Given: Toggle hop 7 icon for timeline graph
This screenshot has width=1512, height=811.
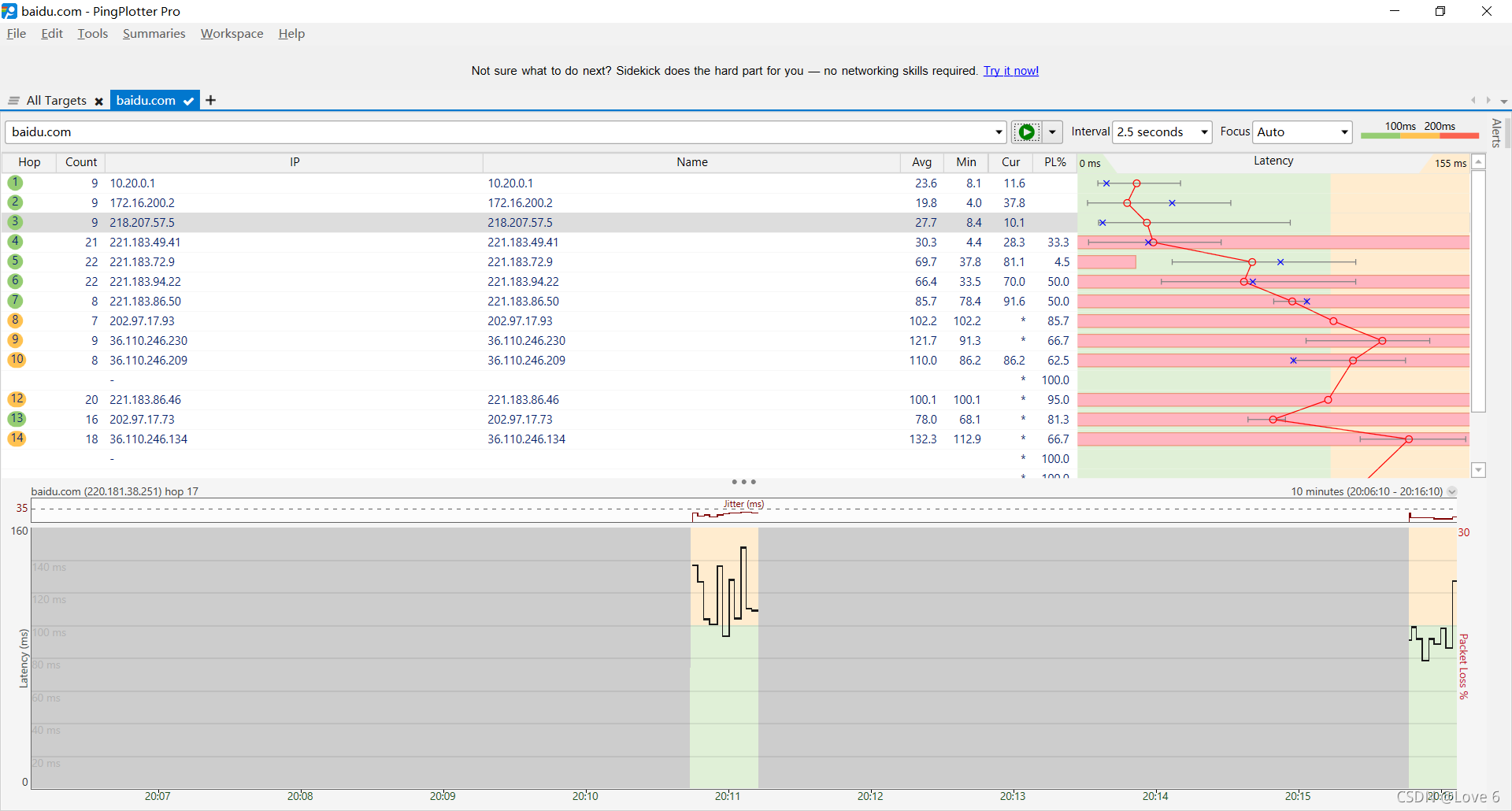Looking at the screenshot, I should tap(15, 301).
